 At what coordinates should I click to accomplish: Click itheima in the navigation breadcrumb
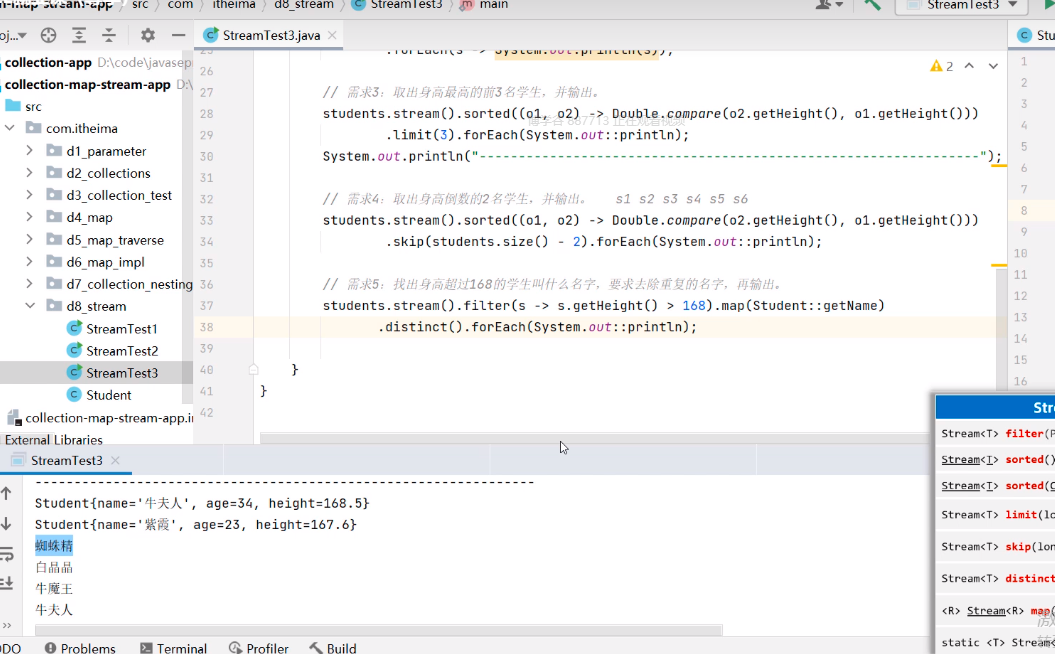click(233, 5)
